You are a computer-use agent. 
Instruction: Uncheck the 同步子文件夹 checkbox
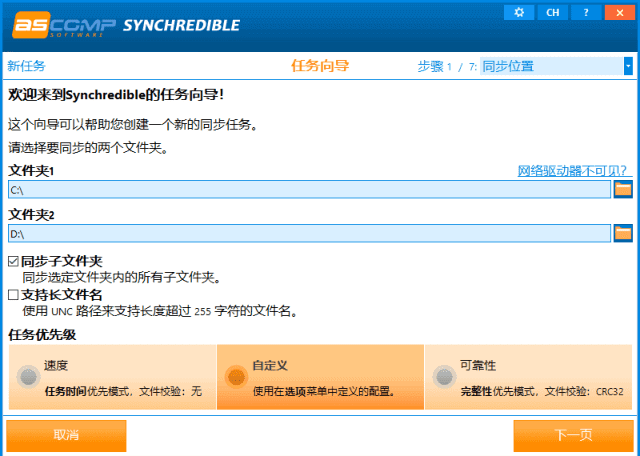coord(13,261)
